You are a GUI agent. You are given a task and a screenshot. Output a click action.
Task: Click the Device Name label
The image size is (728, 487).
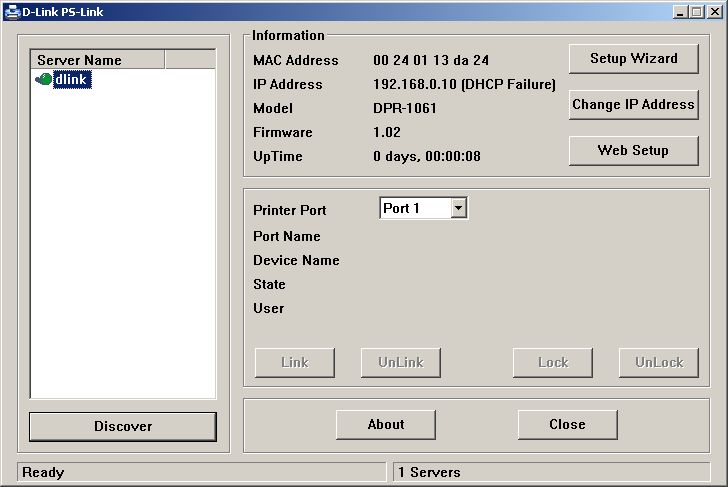[296, 260]
